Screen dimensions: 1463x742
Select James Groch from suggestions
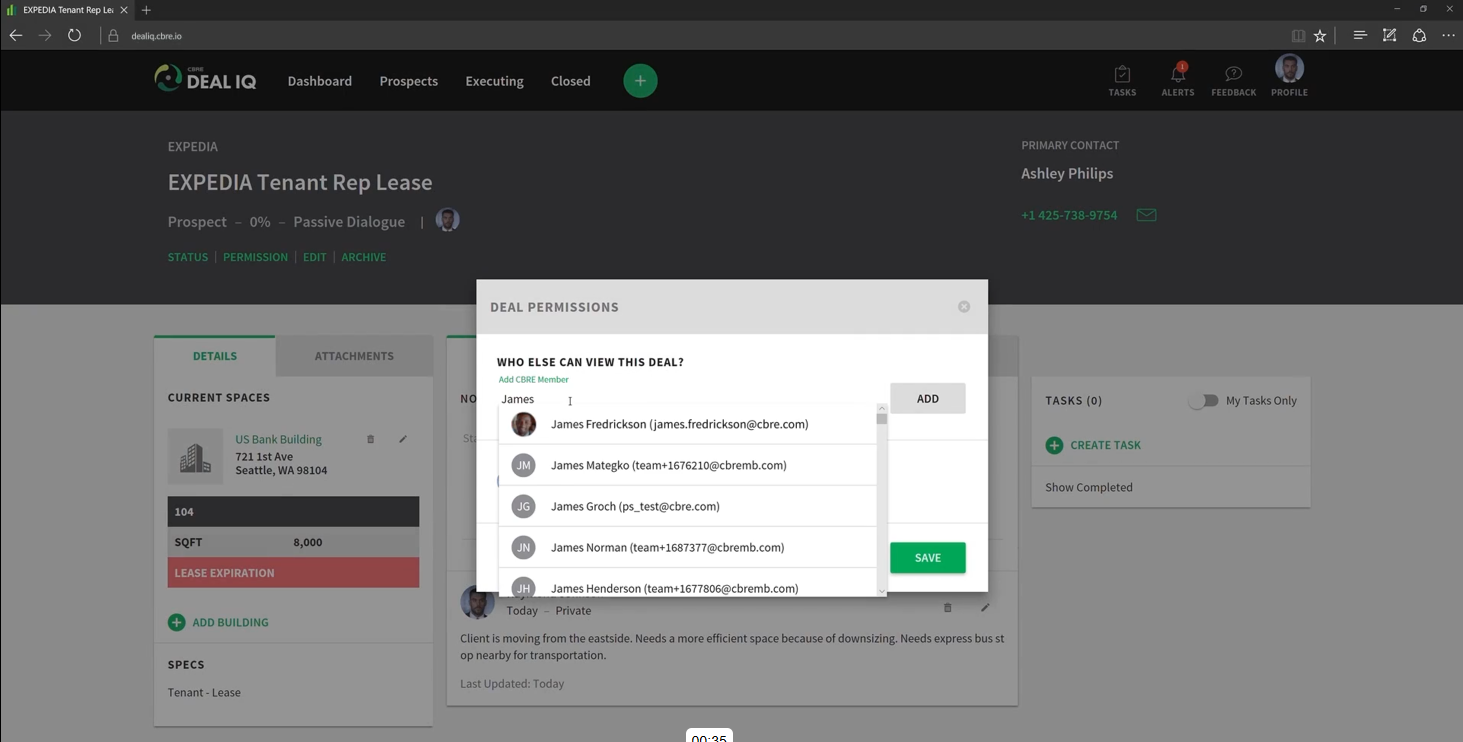[x=687, y=506]
